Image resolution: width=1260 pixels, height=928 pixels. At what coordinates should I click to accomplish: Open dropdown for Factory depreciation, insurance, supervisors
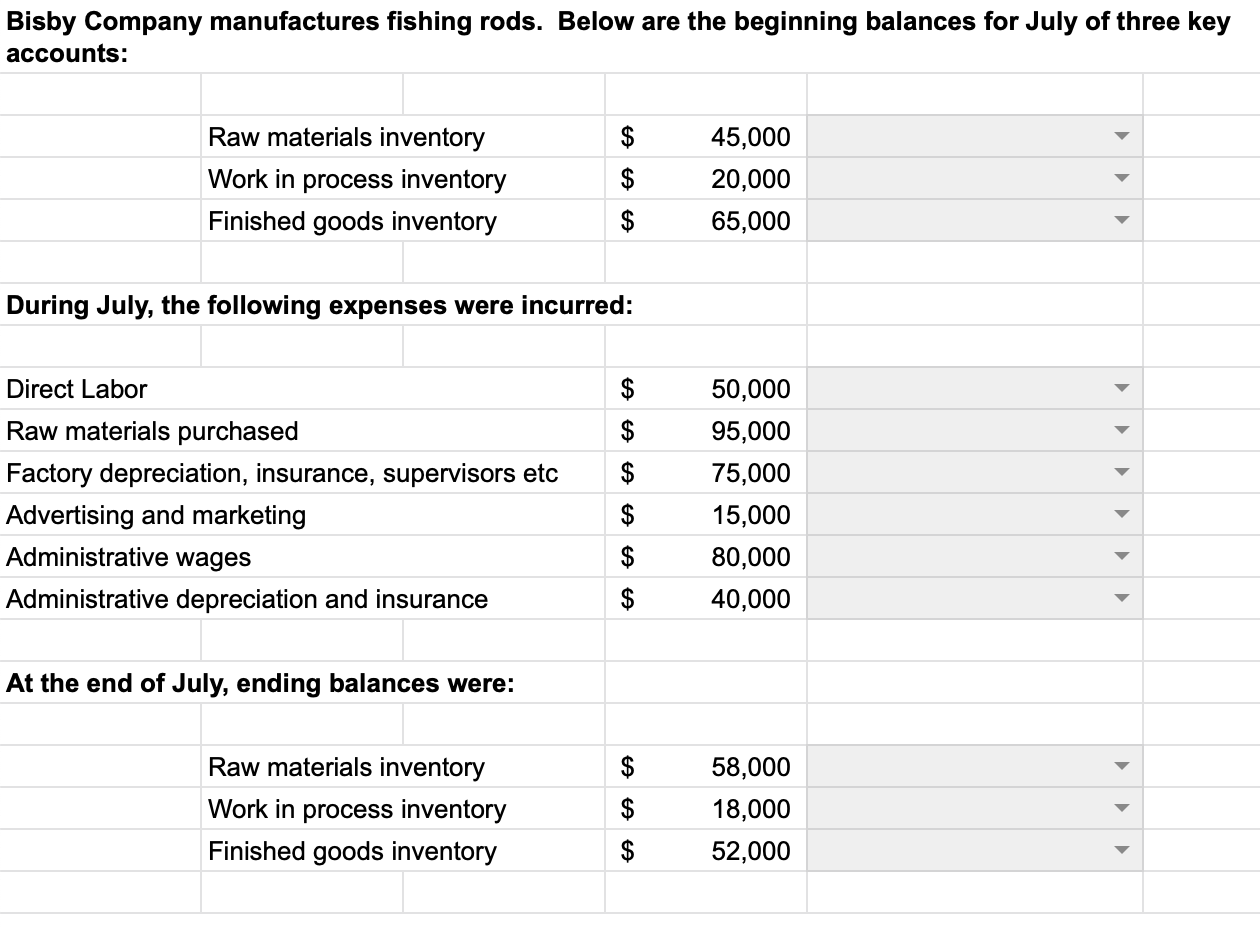click(1122, 473)
